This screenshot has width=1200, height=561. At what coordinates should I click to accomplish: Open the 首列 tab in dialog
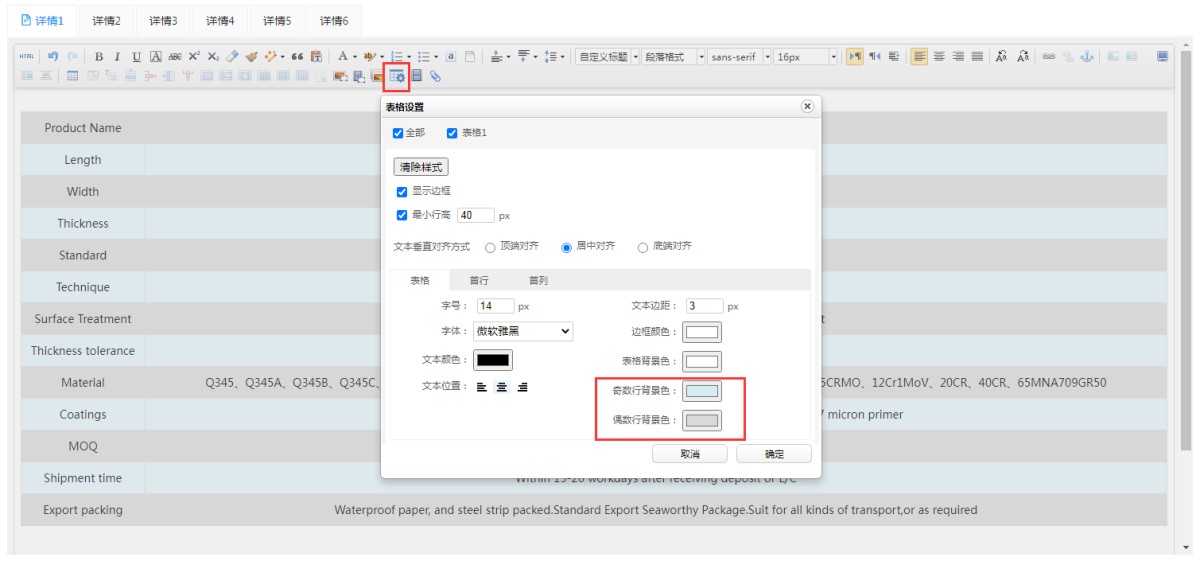538,281
